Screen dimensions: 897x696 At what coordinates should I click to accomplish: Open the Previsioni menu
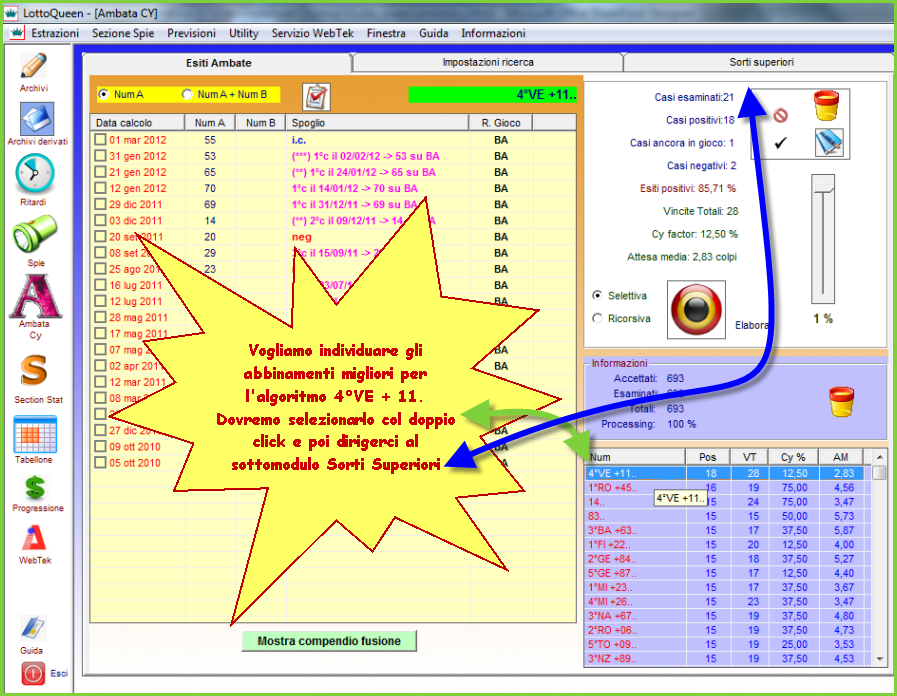coord(191,33)
